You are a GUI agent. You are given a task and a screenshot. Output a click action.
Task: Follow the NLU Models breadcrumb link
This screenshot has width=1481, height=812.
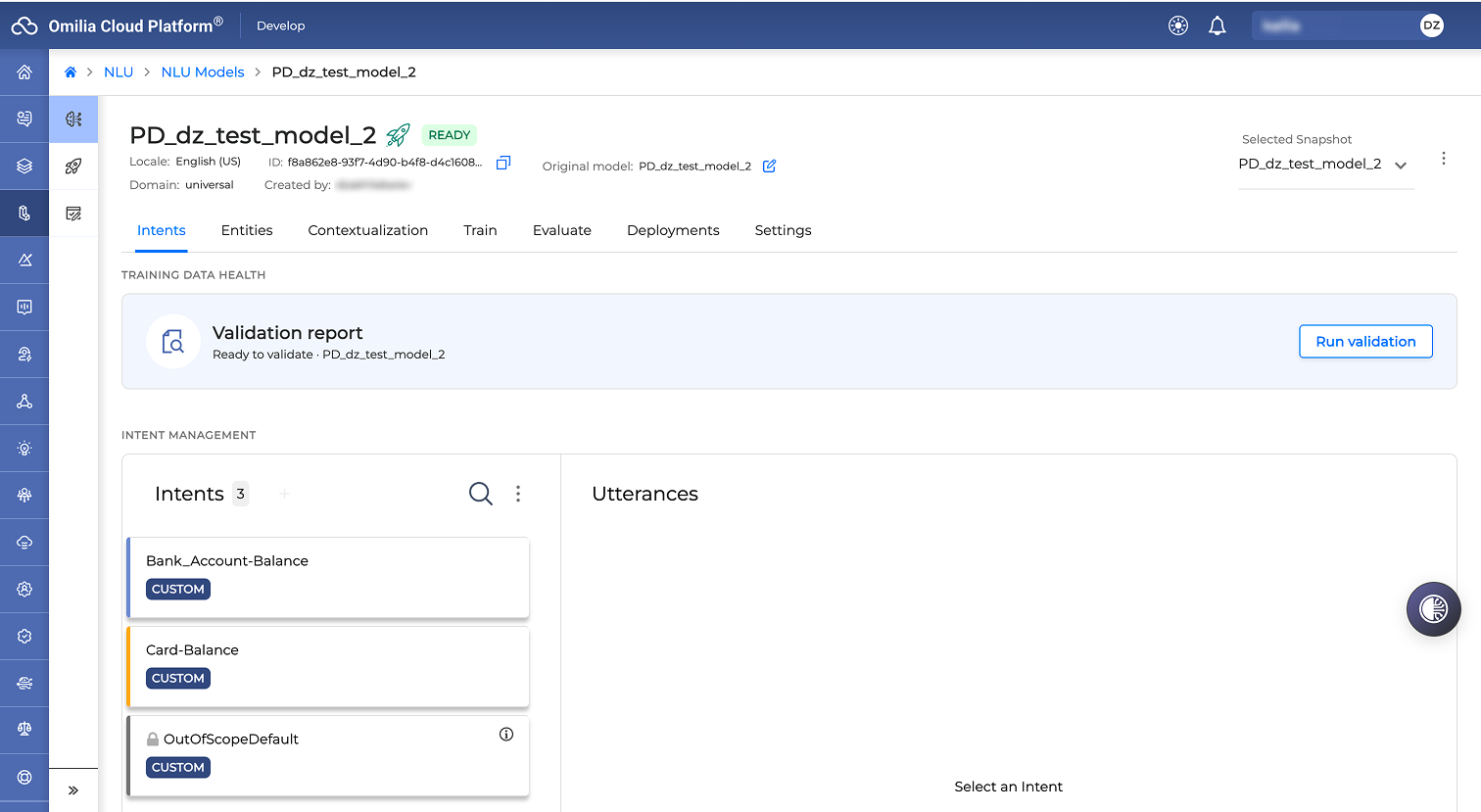(203, 72)
